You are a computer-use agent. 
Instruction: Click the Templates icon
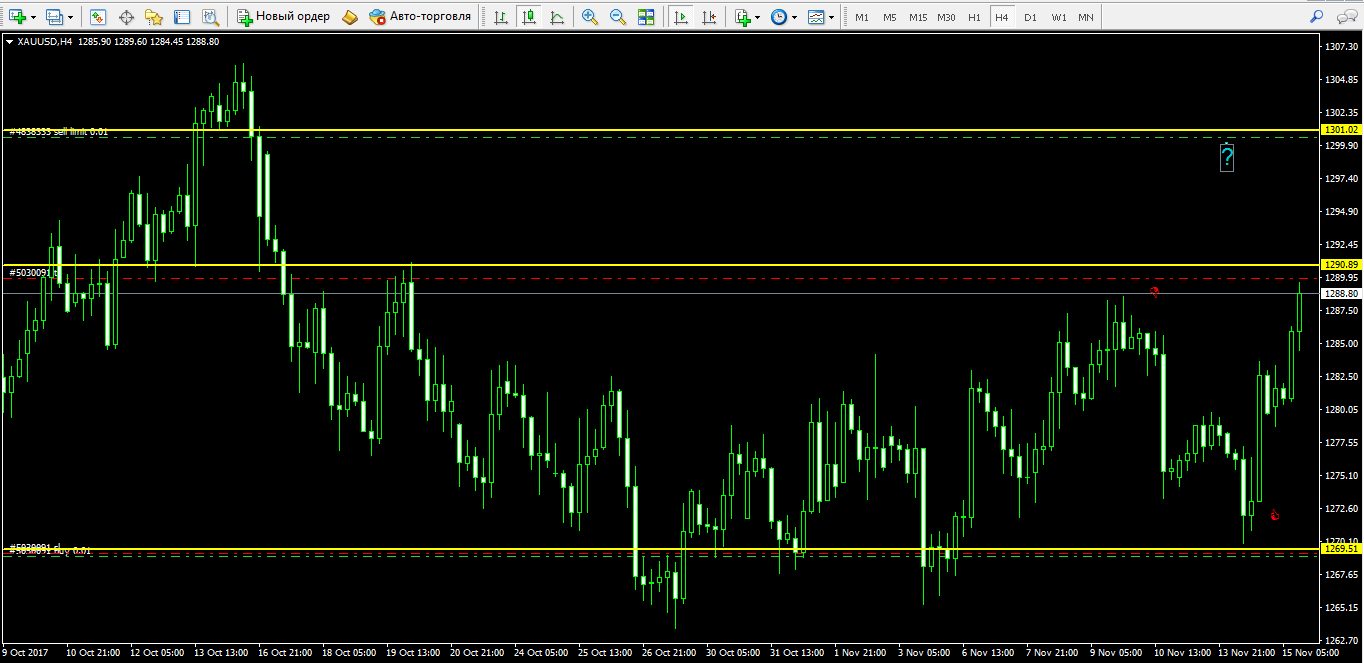[816, 17]
